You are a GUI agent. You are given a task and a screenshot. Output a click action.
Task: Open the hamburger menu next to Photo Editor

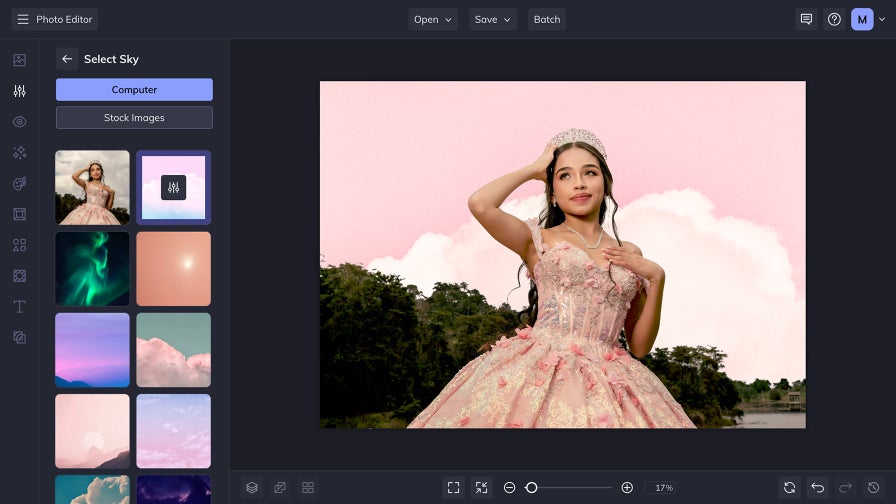pos(22,19)
